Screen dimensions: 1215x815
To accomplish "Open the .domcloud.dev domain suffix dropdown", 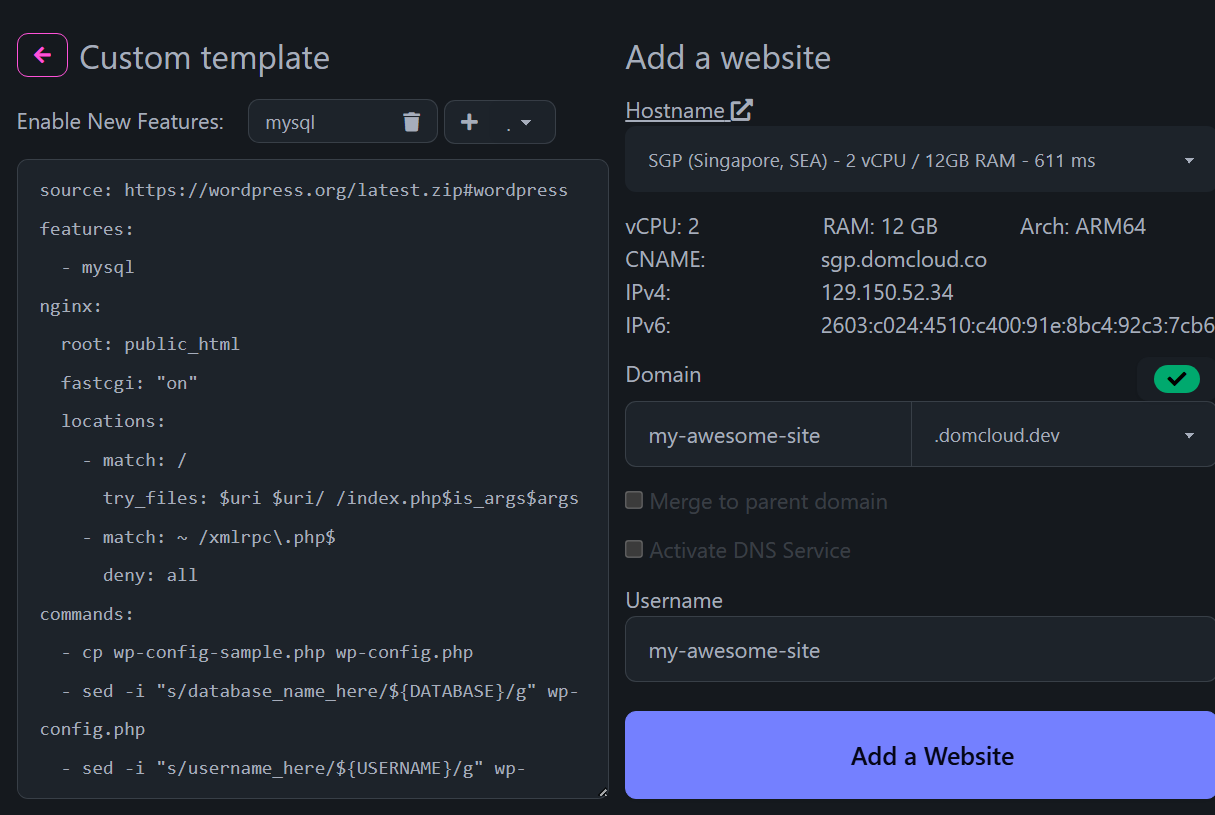I will coord(1062,435).
